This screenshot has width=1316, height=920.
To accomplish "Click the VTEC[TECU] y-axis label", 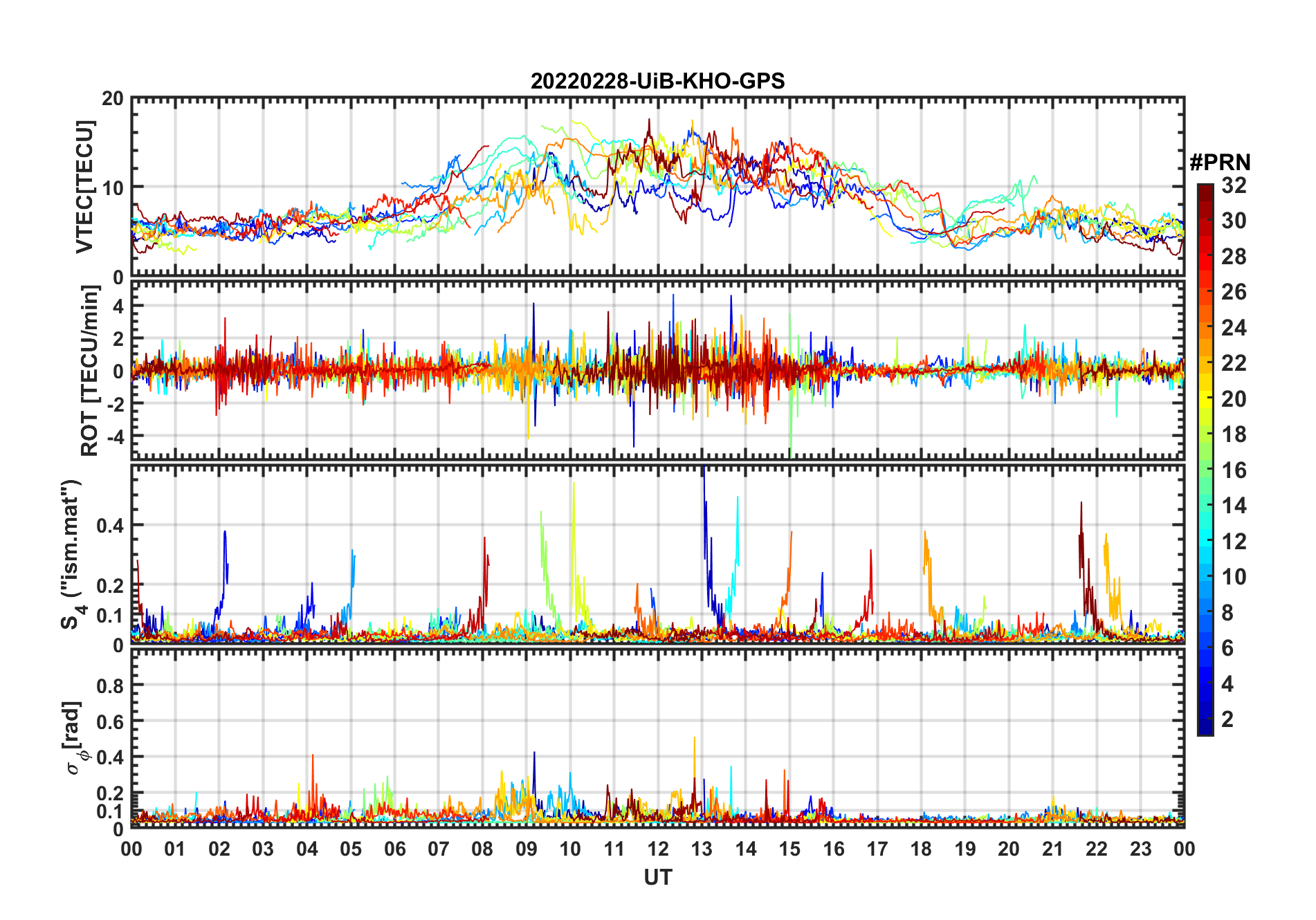I will click(x=84, y=187).
